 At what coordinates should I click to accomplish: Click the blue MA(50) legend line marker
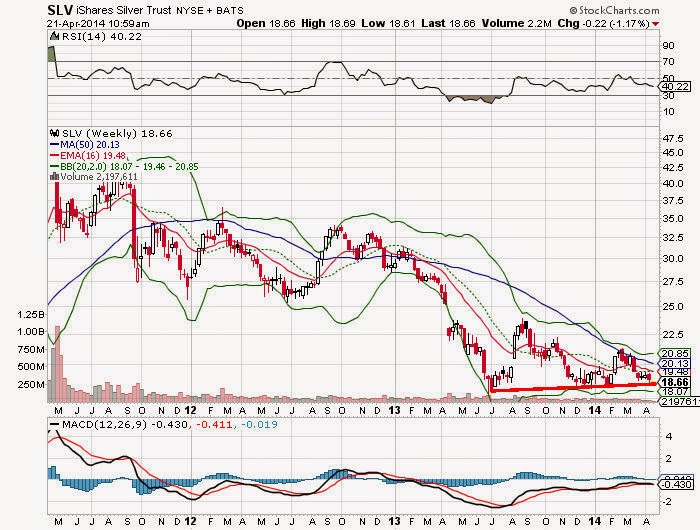54,144
